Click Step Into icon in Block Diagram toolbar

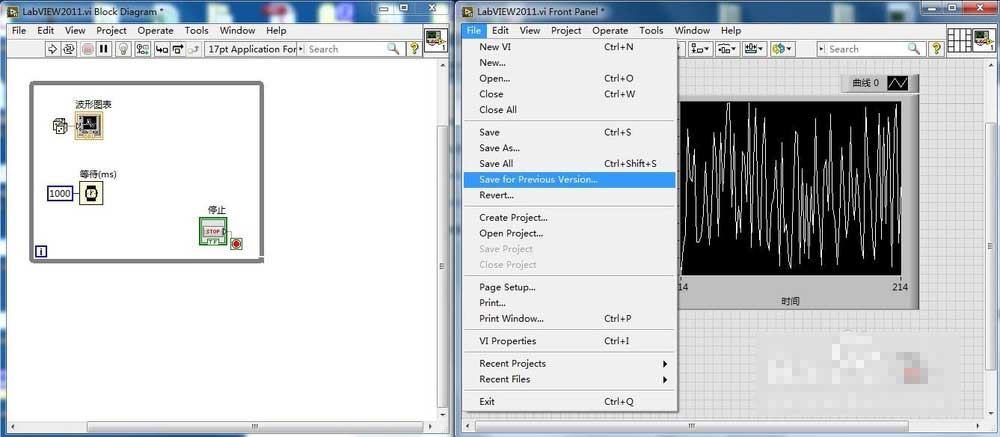(163, 49)
